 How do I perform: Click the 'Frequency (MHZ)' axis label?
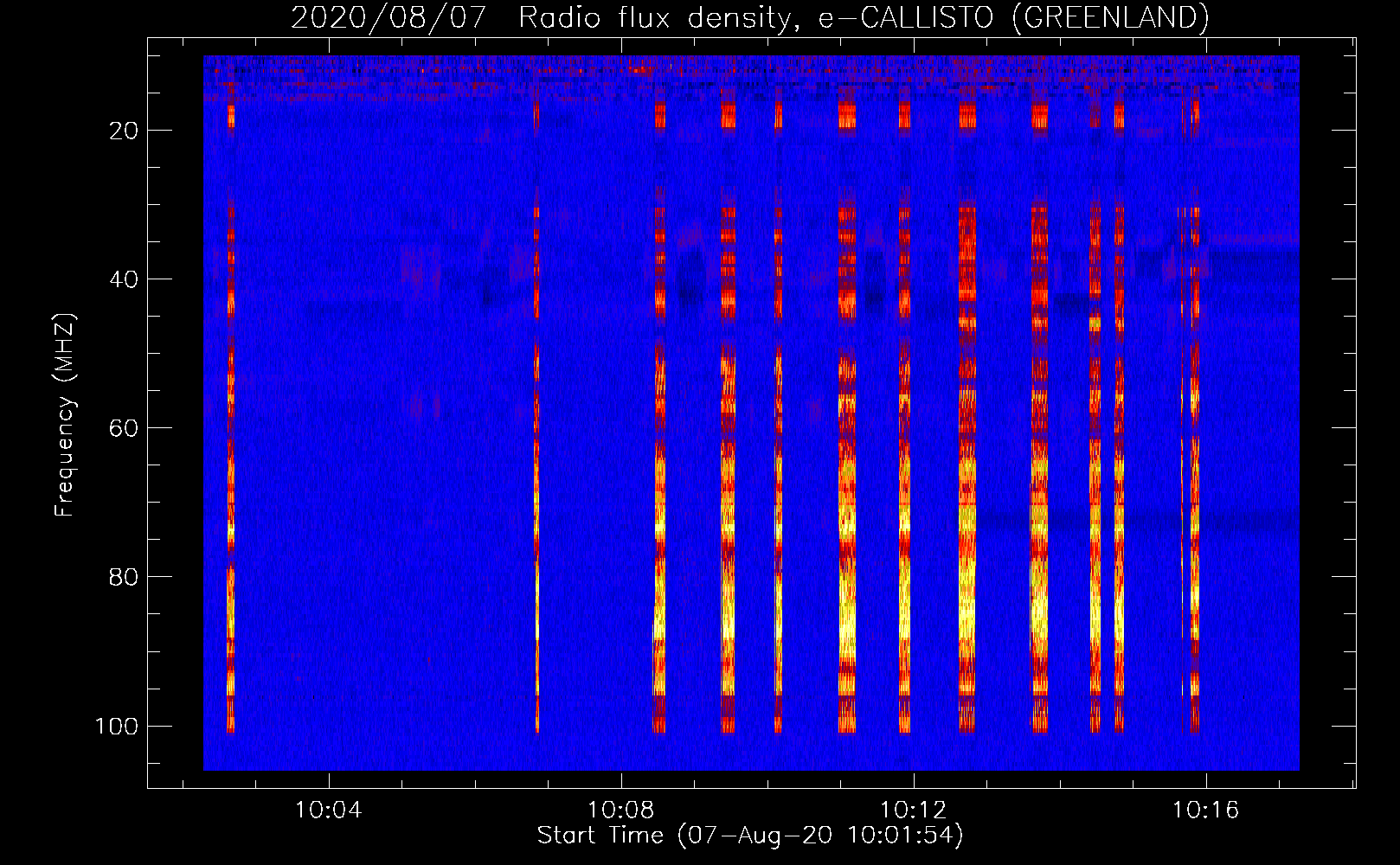(x=66, y=415)
